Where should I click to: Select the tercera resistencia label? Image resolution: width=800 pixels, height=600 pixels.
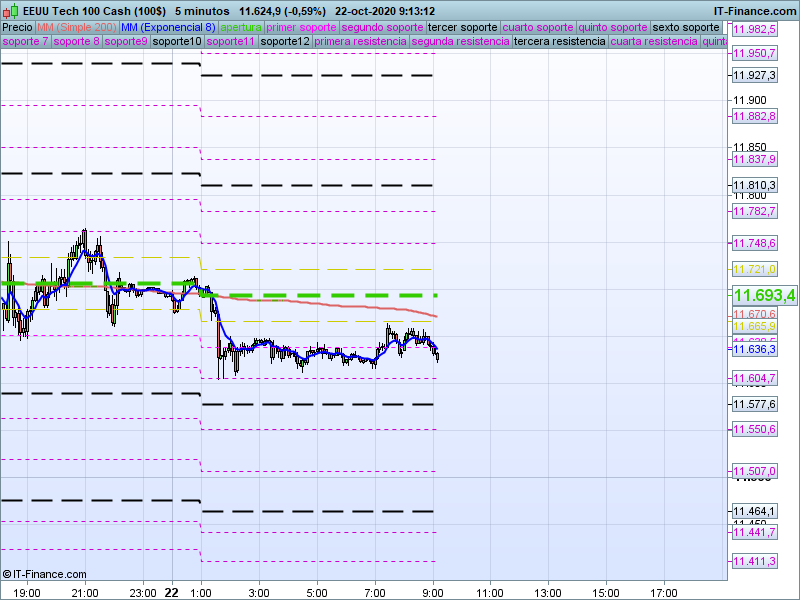(x=559, y=42)
